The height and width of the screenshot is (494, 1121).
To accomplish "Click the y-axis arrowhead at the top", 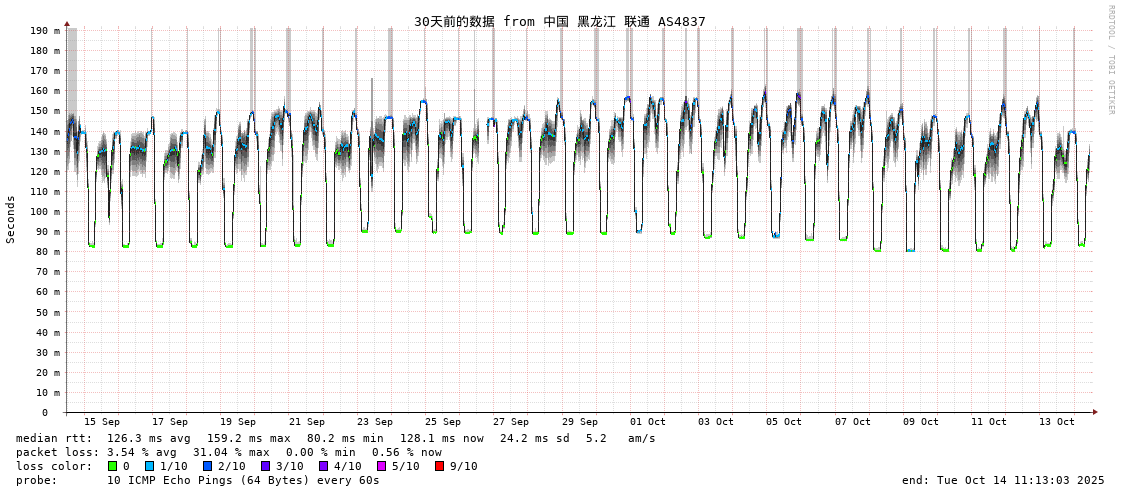I will (67, 23).
